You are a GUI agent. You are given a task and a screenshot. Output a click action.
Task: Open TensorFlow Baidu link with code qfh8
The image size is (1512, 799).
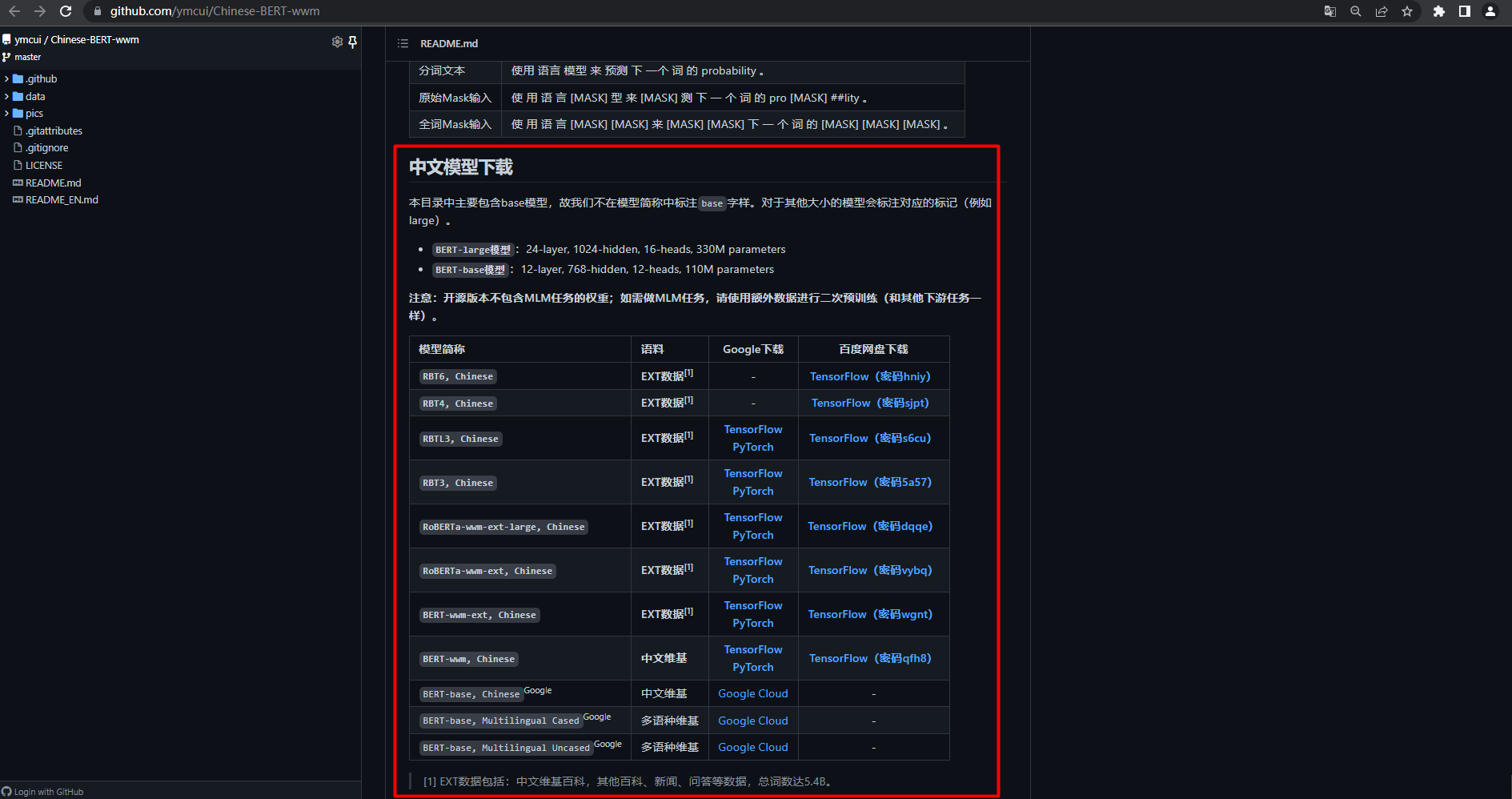coord(870,658)
